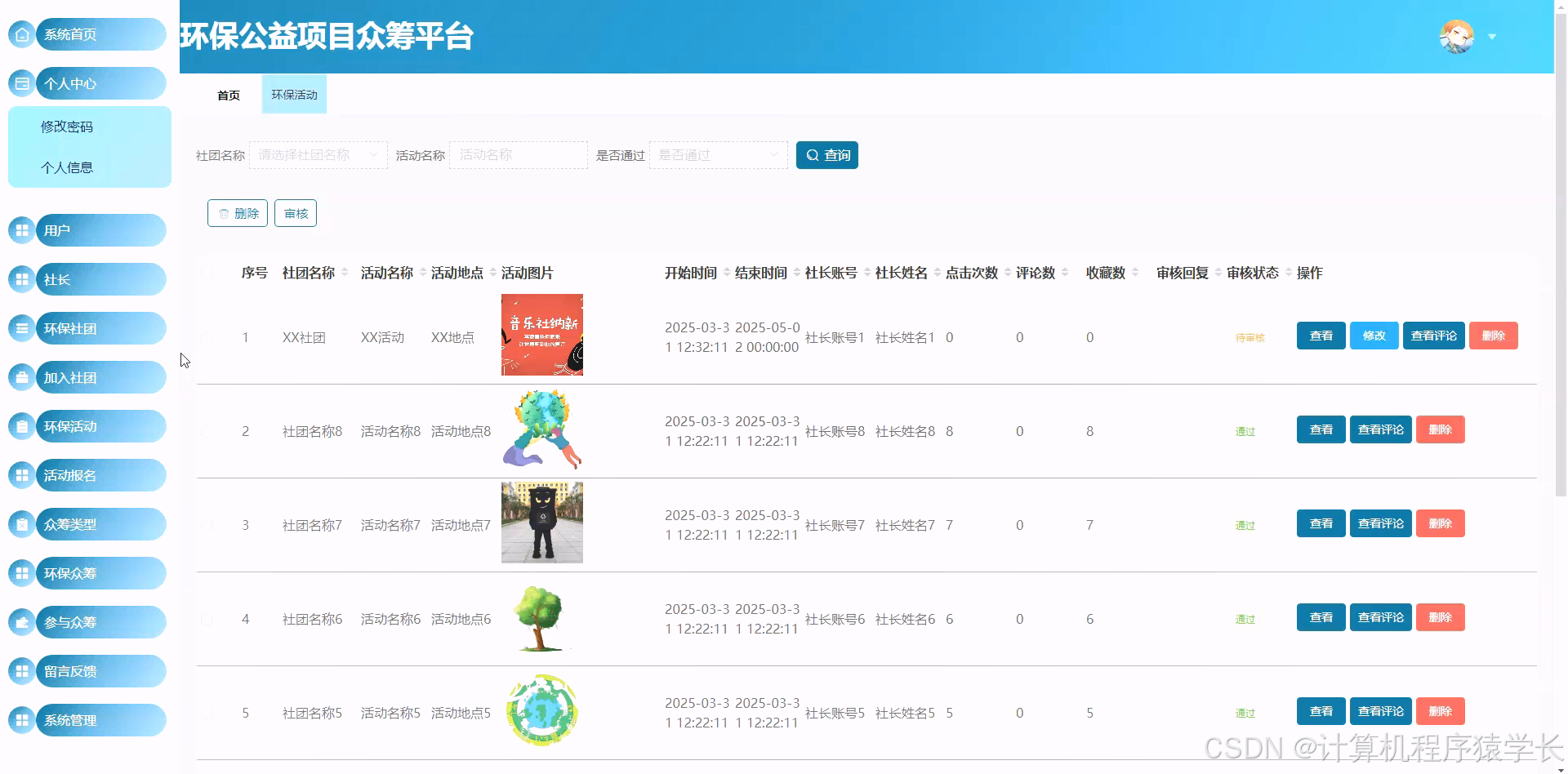This screenshot has height=774, width=1568.
Task: Click the batch 删除 button above table
Action: pos(238,213)
